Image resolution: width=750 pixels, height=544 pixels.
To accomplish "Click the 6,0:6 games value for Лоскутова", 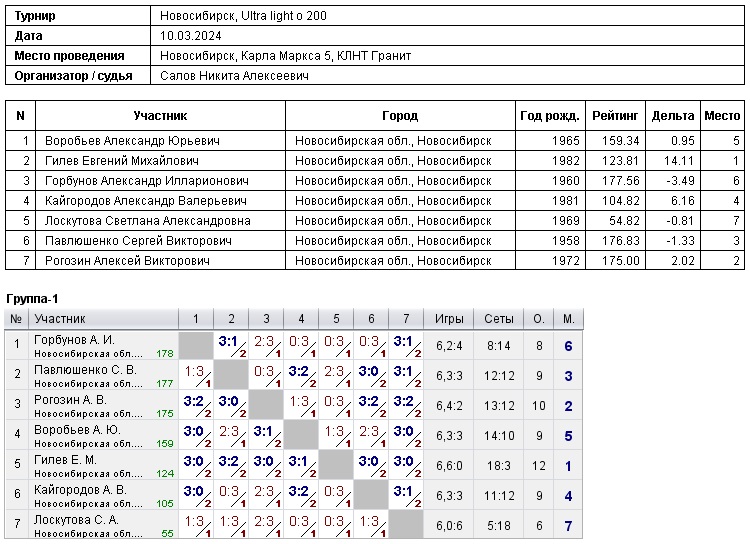I will click(449, 526).
